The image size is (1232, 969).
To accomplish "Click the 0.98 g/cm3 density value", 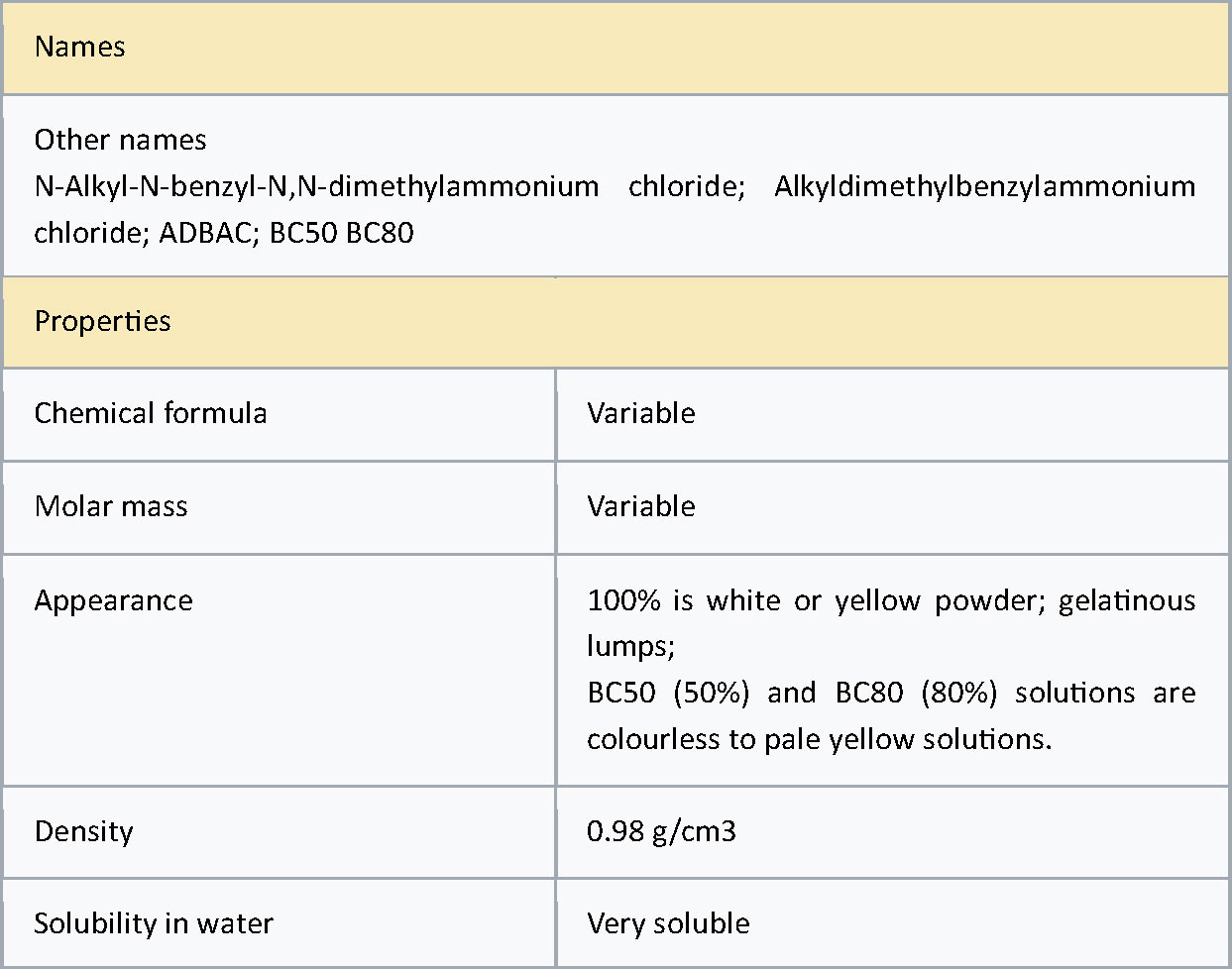I will pyautogui.click(x=661, y=831).
